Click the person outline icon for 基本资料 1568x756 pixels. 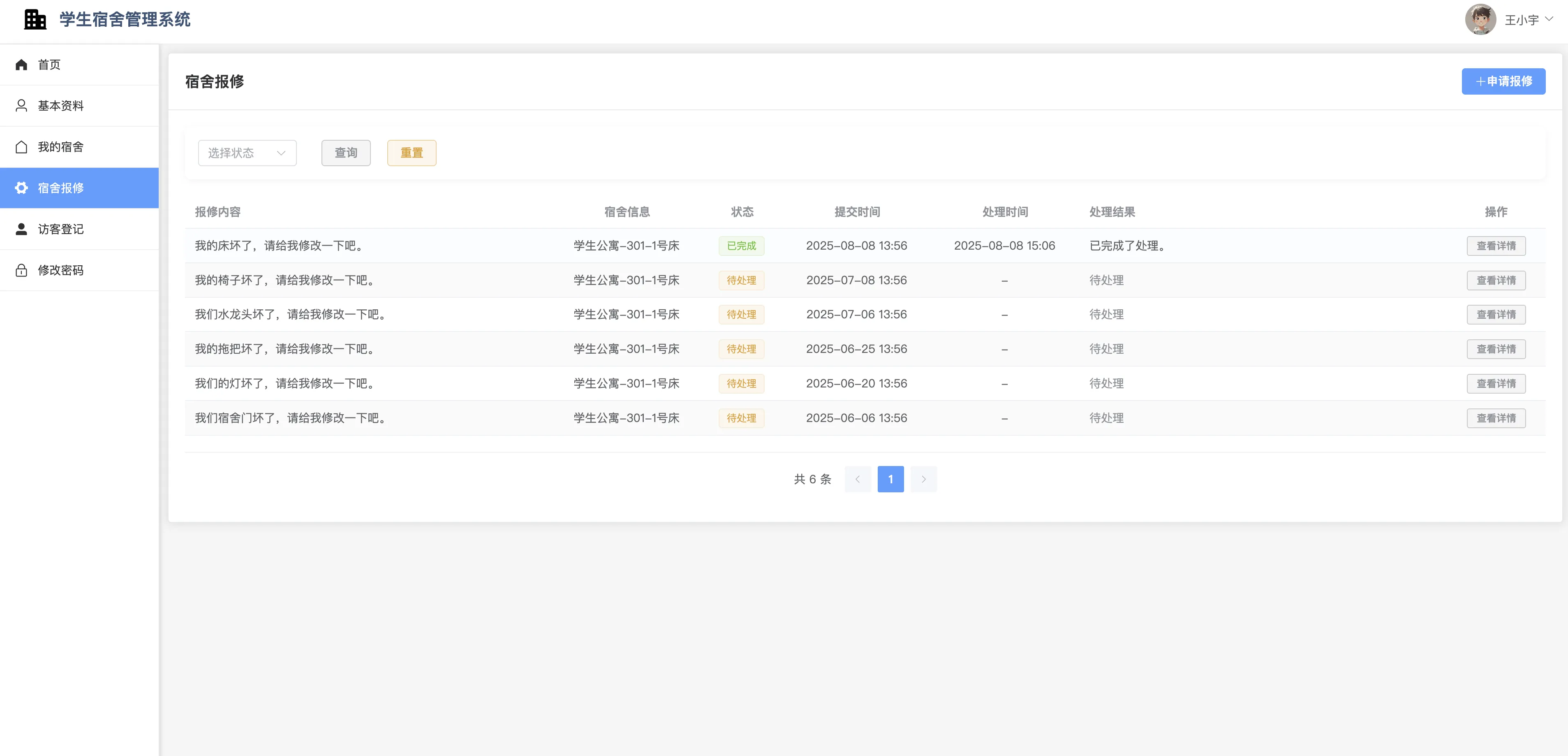[x=21, y=105]
